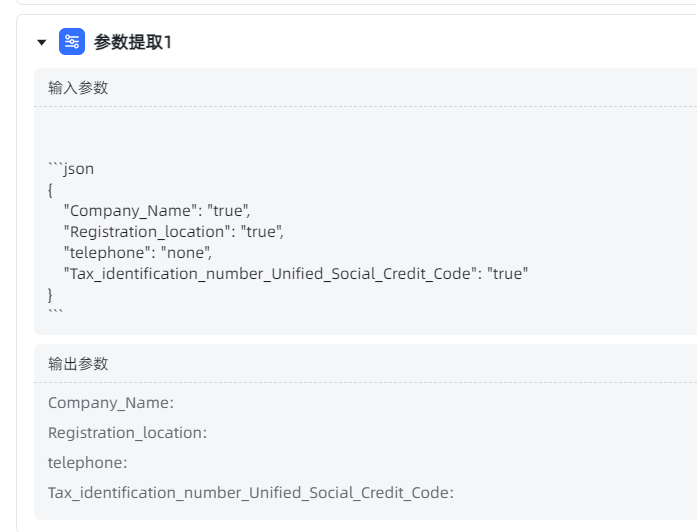Click the closing curly brace in input JSON
Viewport: 697px width, 532px height.
(x=51, y=294)
